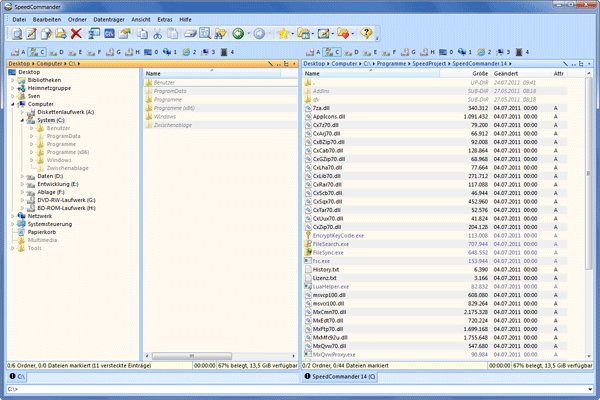Collapse the Computer tree node
This screenshot has height=400, width=600.
pos(13,104)
